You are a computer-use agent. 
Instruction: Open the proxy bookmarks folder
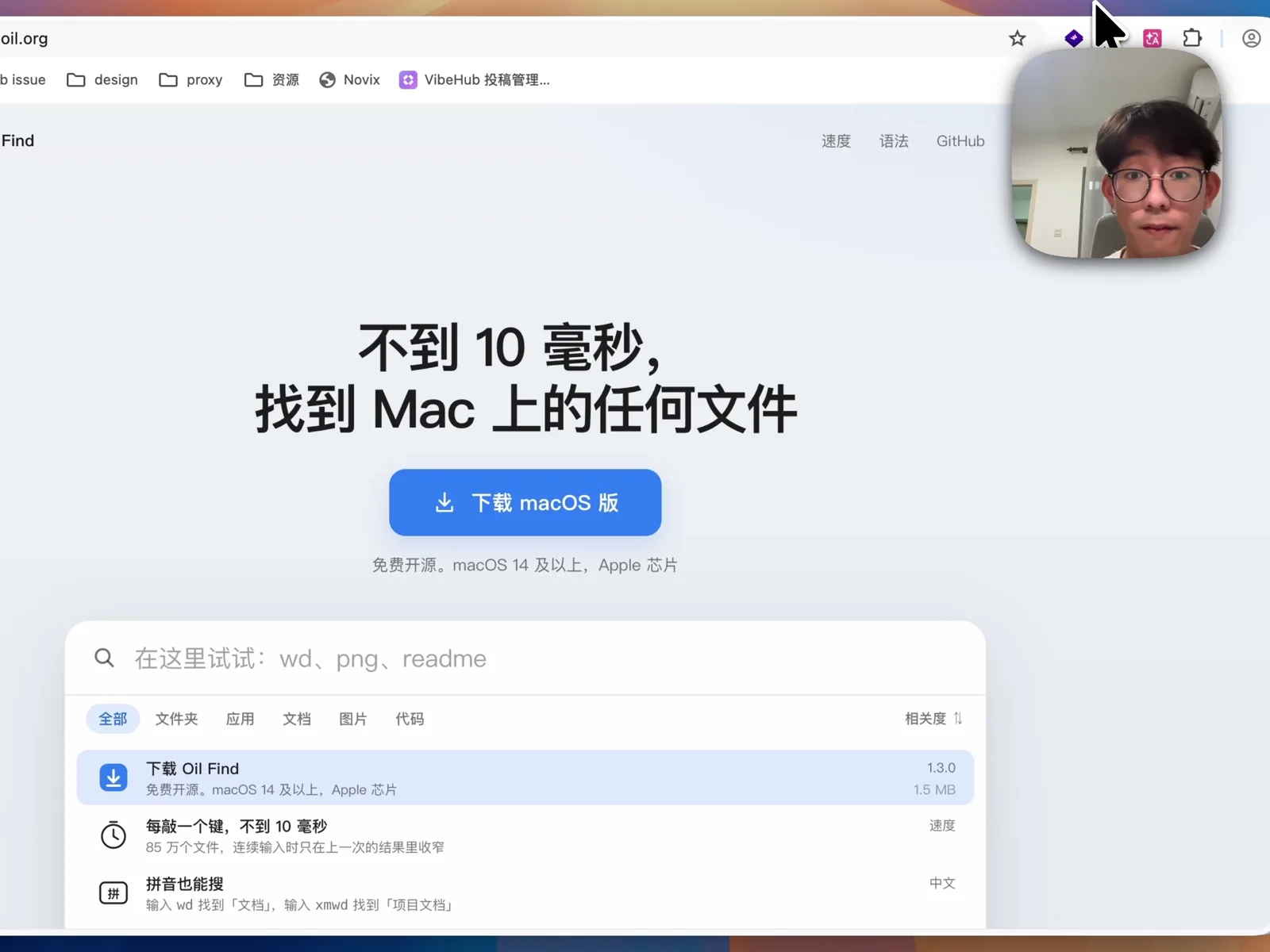tap(191, 79)
